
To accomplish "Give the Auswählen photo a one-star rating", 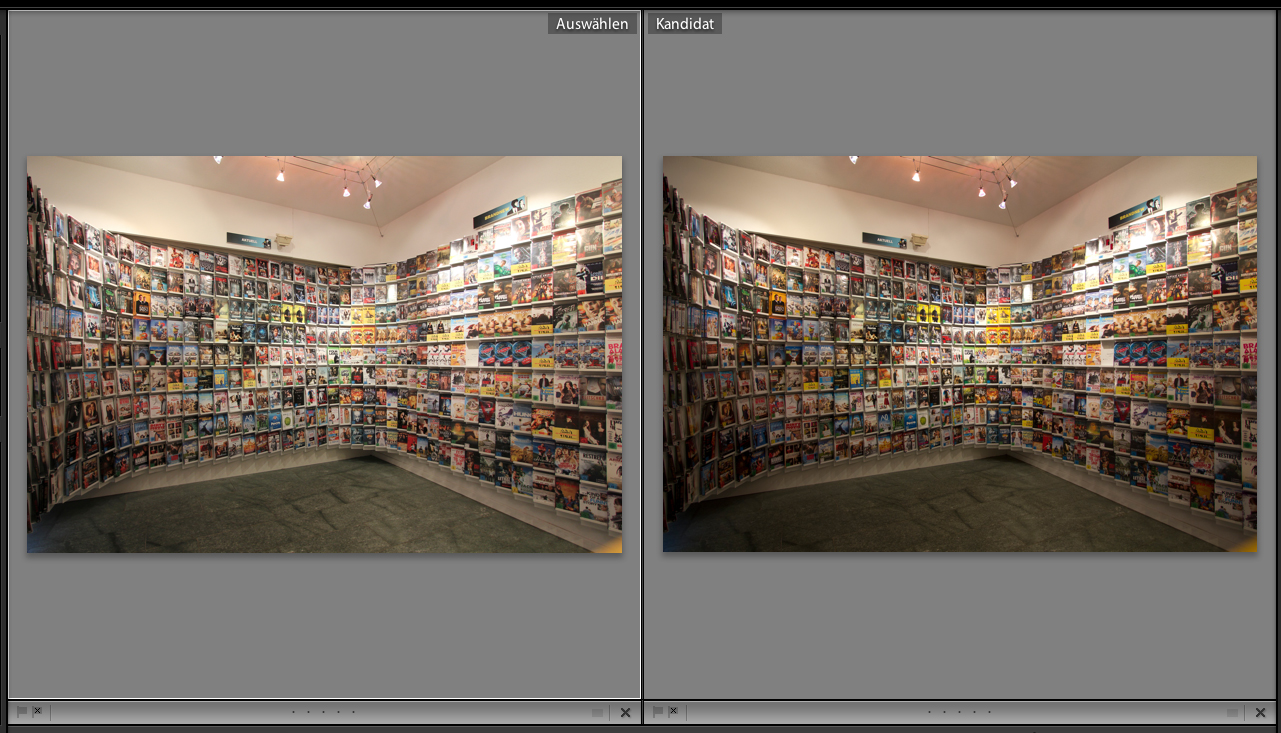I will 293,713.
